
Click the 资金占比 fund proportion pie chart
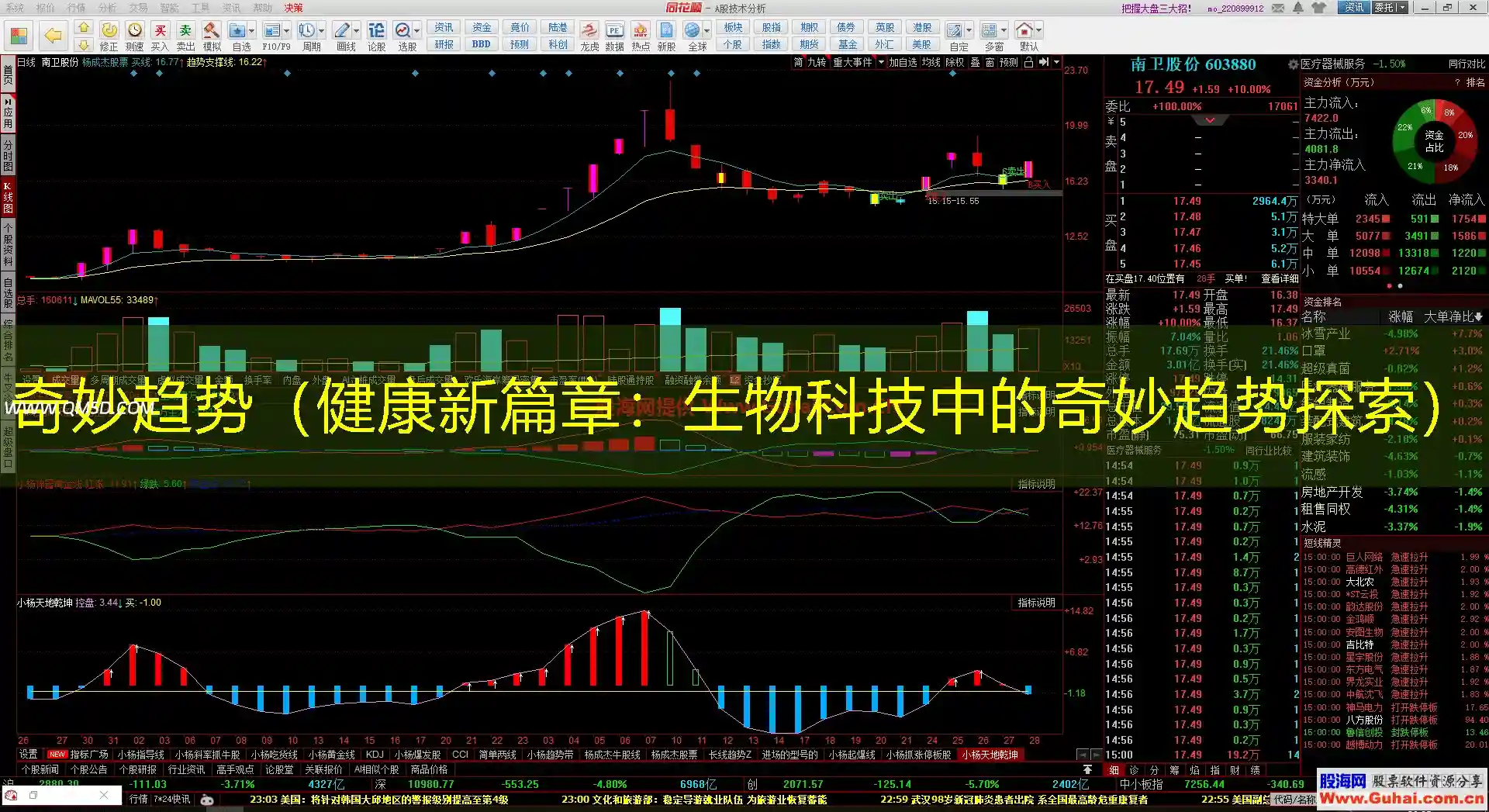1434,140
